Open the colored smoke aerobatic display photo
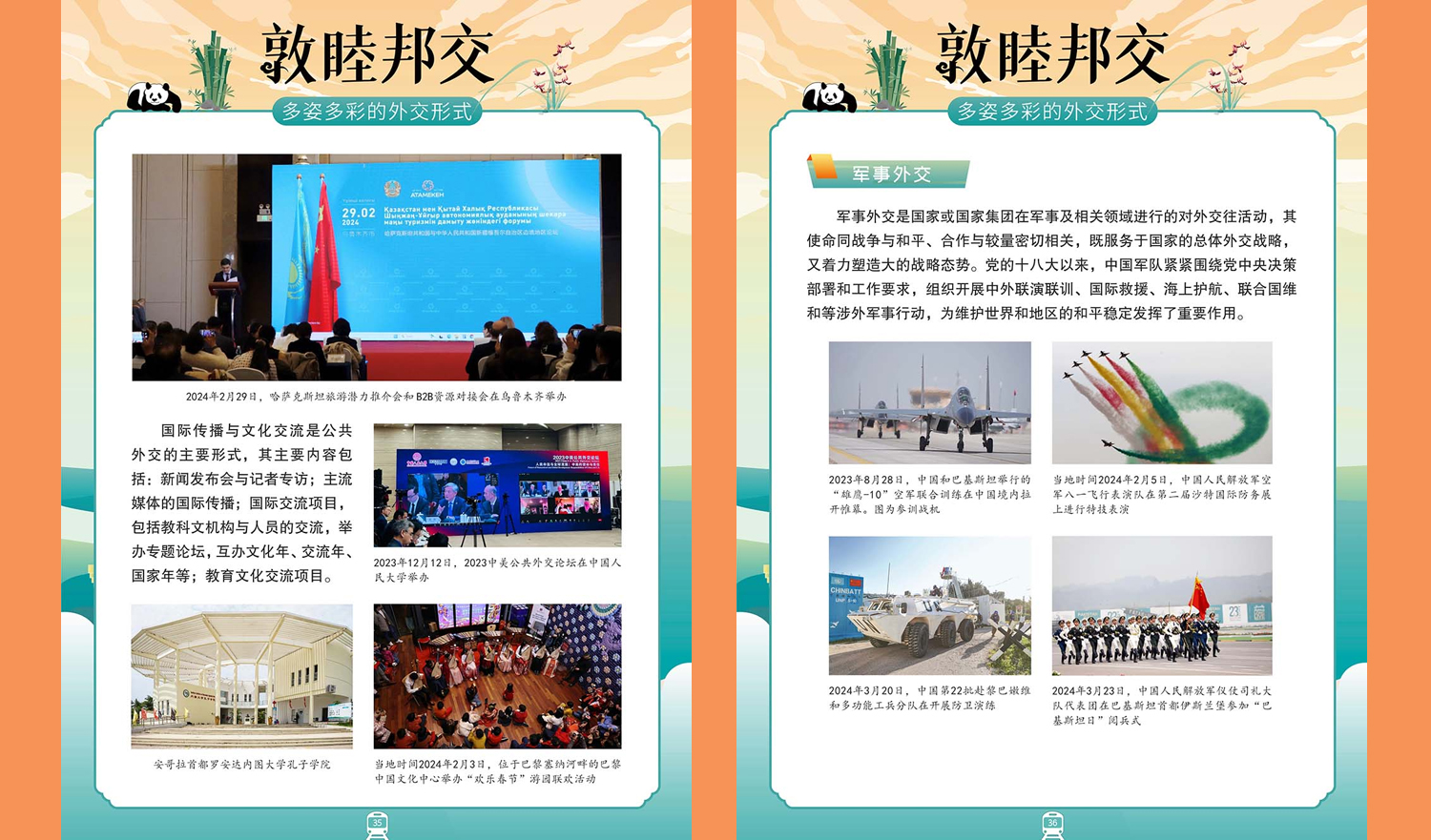 (x=1161, y=402)
